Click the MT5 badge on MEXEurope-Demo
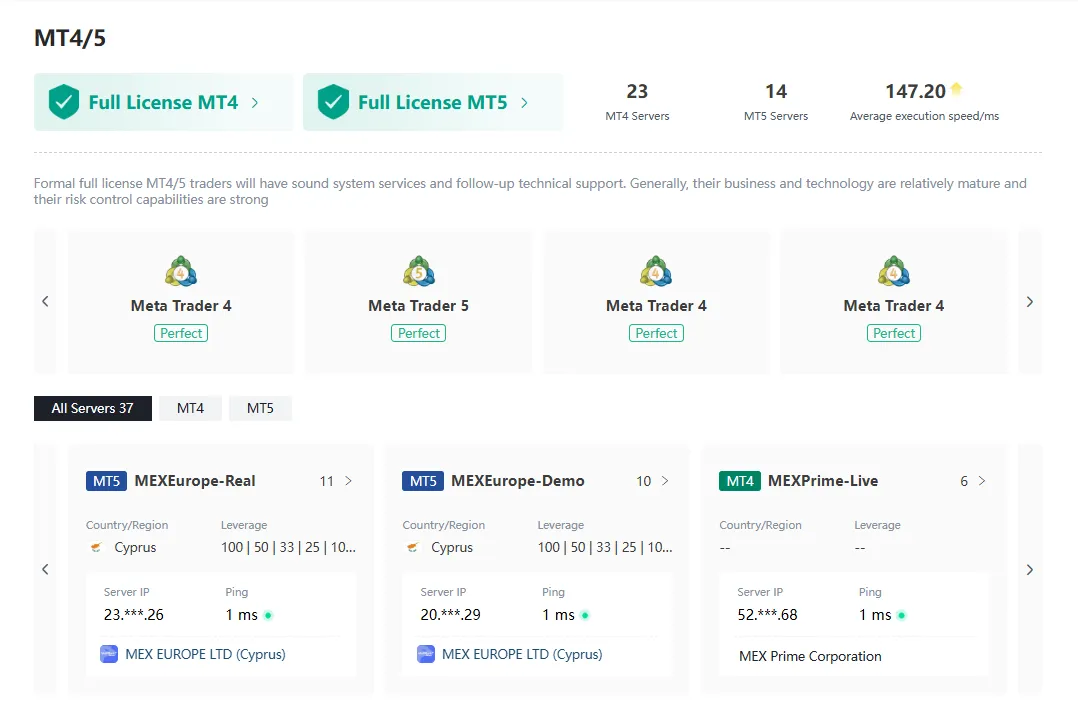Image resolution: width=1078 pixels, height=707 pixels. (x=424, y=481)
